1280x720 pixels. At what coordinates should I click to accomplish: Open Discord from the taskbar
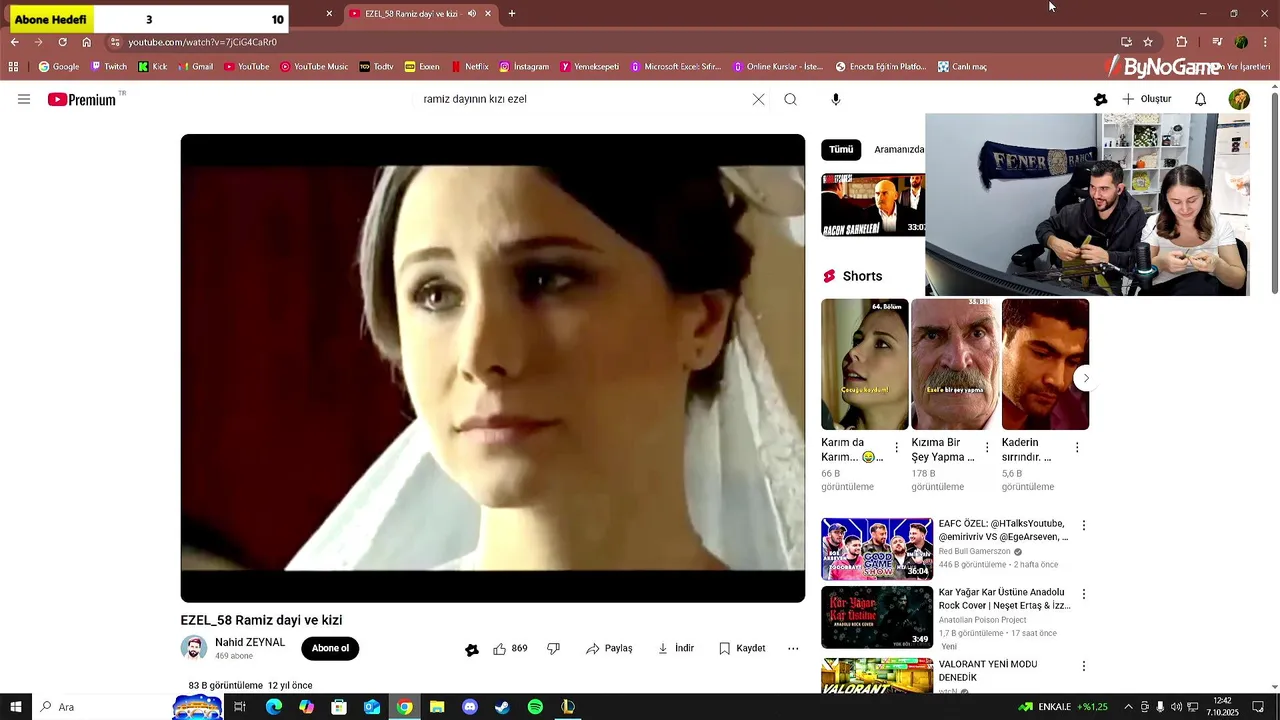point(470,707)
